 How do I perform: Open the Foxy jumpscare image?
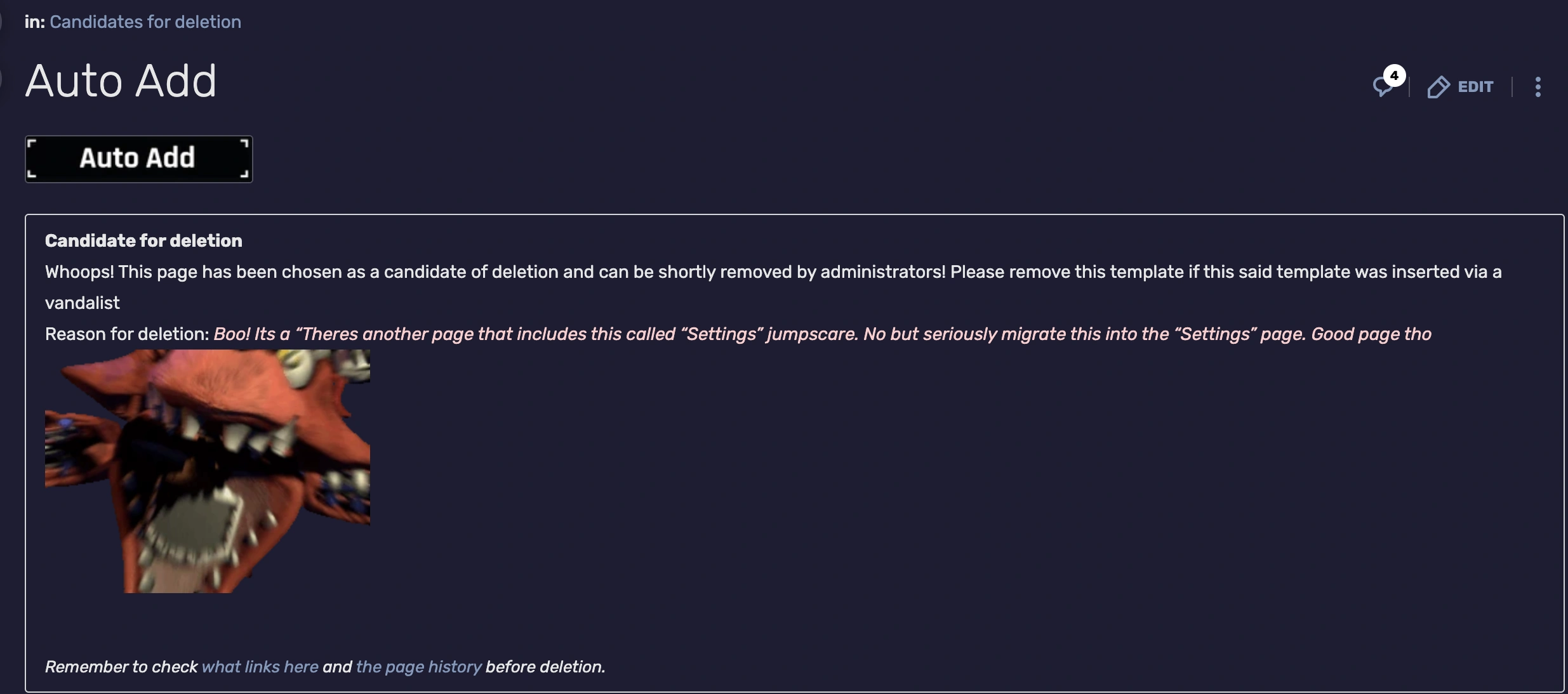coord(207,471)
